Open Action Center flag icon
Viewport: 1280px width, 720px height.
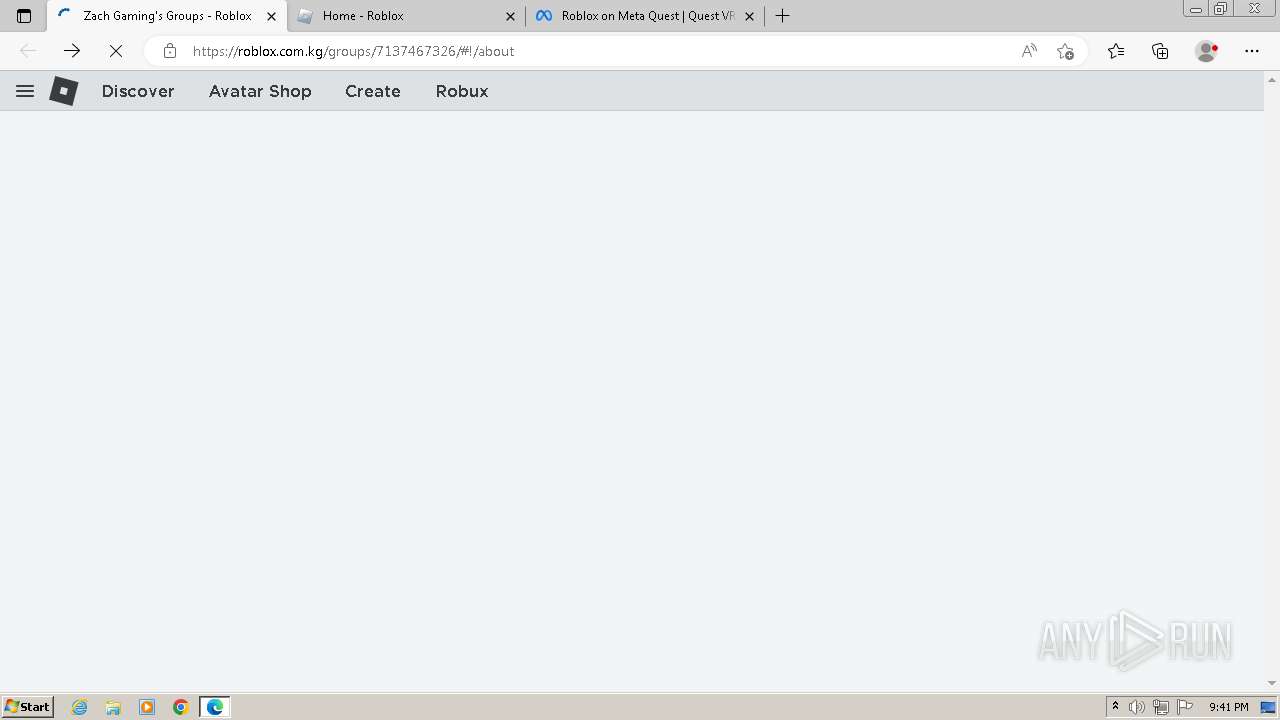click(x=1185, y=707)
